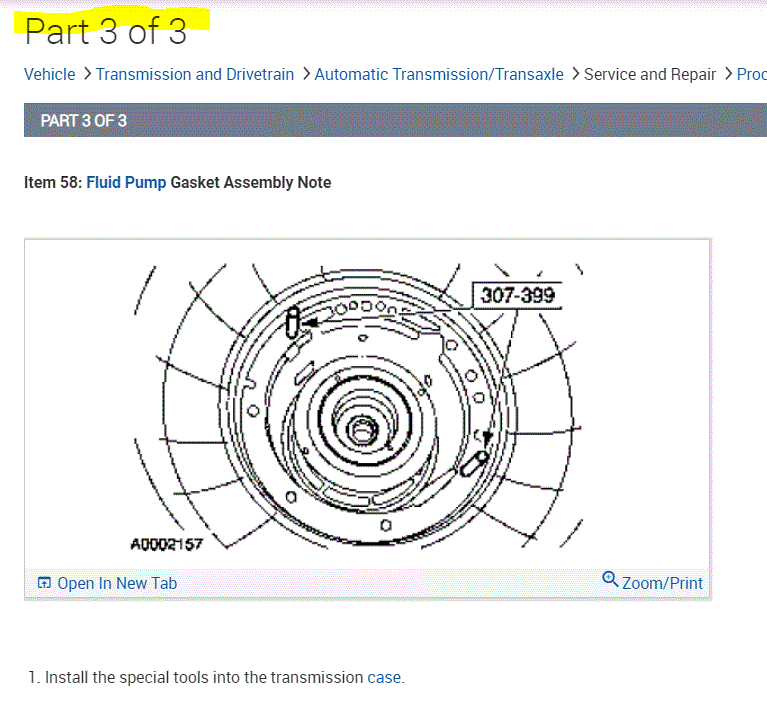Click the Open In New Tab icon

pos(44,583)
